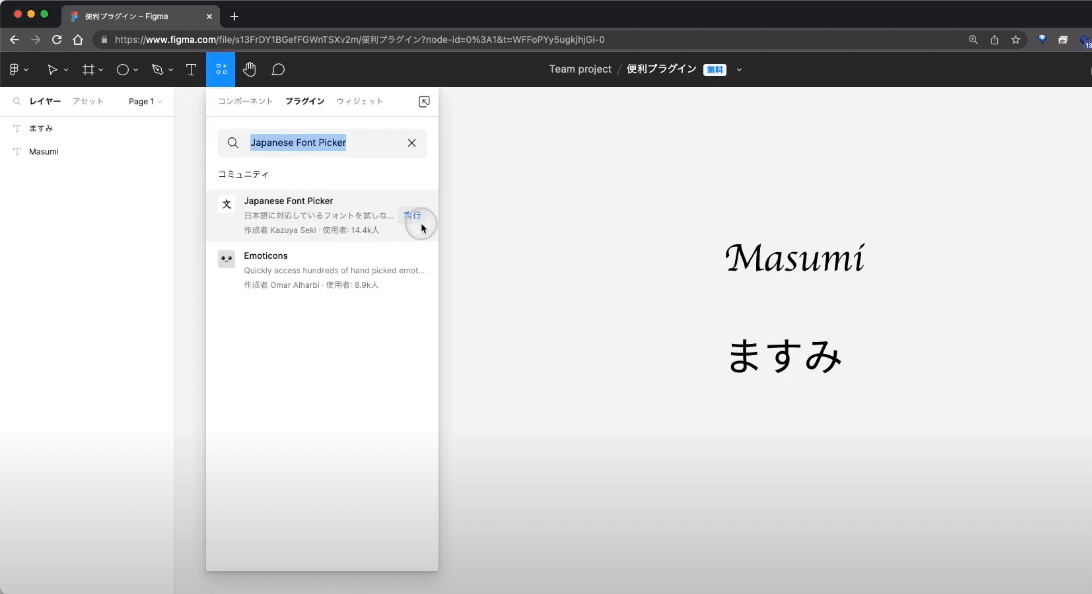1092x594 pixels.
Task: Select the Ellipse shape tool
Action: coord(123,70)
